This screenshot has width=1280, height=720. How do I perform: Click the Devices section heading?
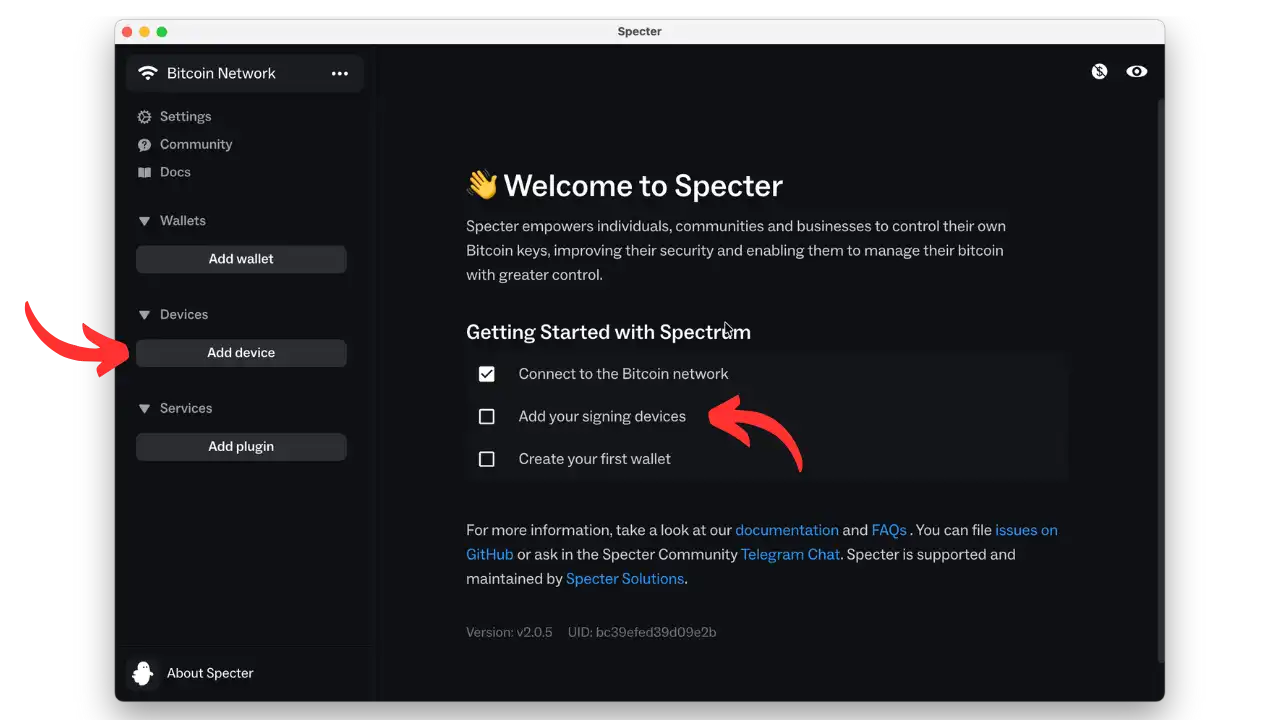click(184, 315)
